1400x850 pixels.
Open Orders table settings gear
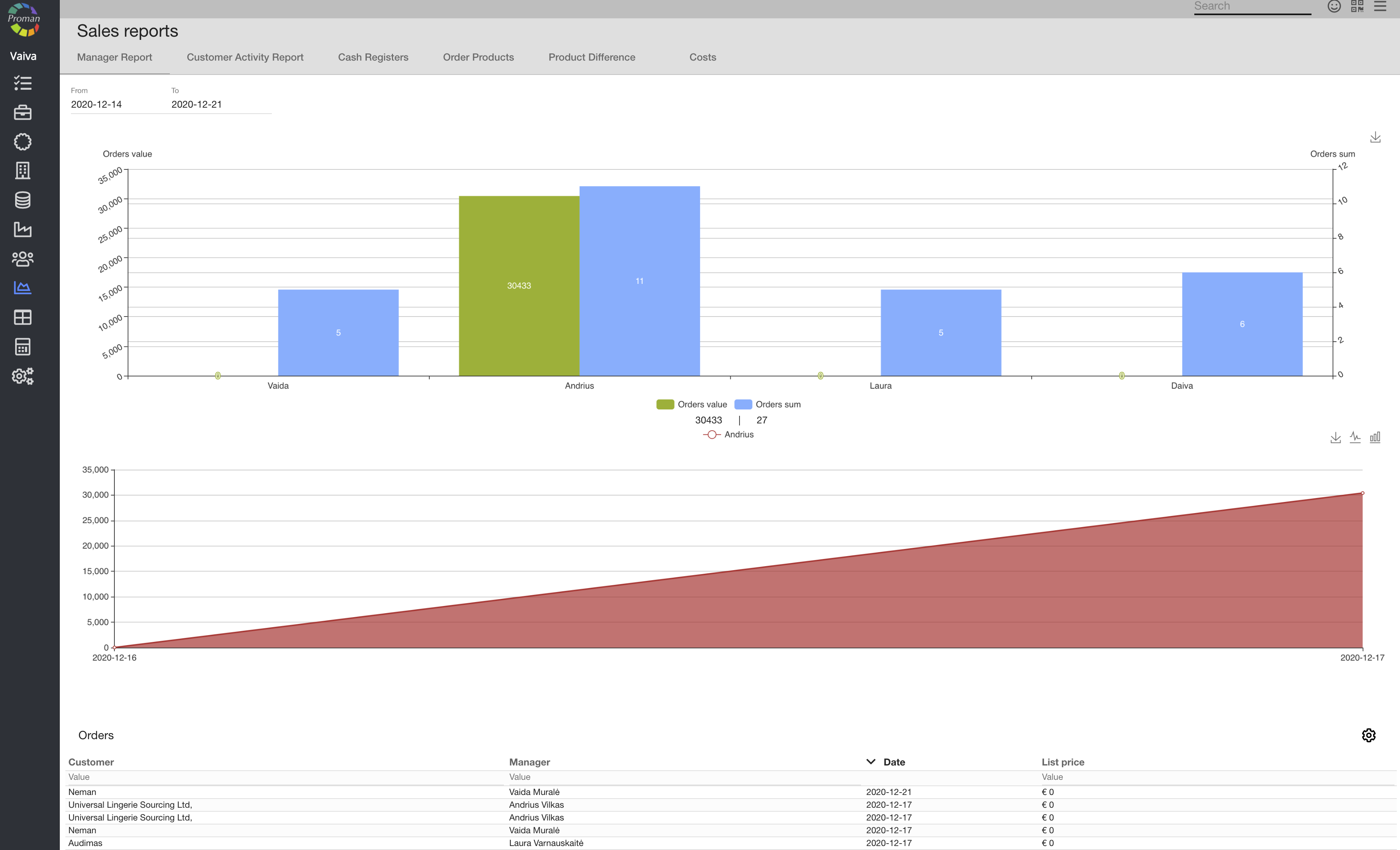(x=1368, y=735)
